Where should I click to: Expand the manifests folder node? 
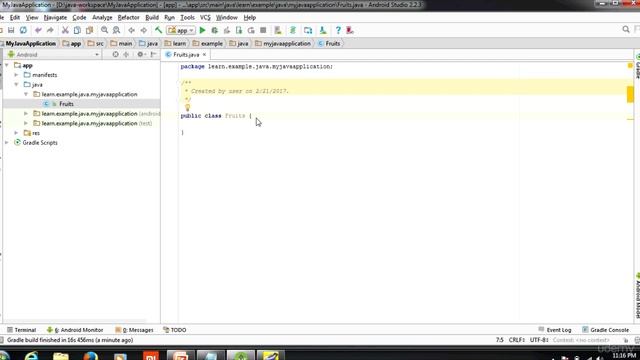[16, 75]
